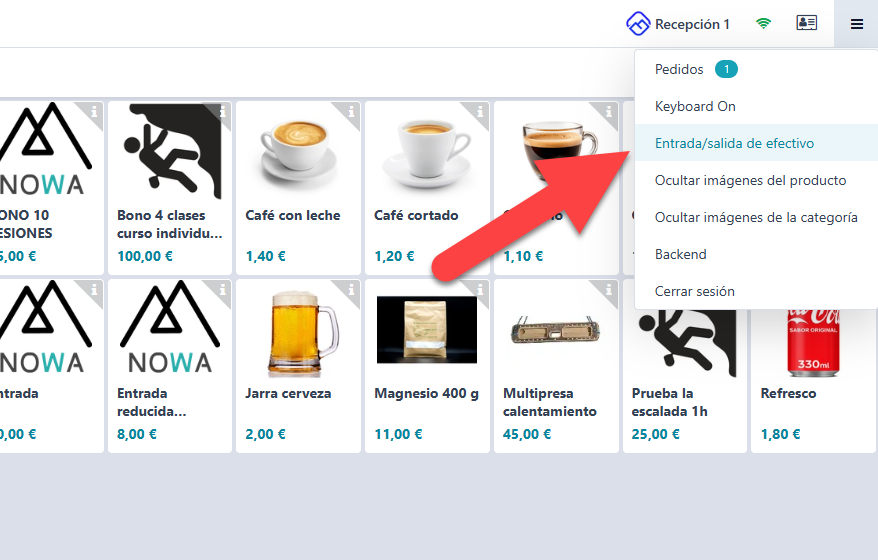Choose Entrada/salida de efectivo menu entry
The height and width of the screenshot is (560, 878).
click(734, 143)
